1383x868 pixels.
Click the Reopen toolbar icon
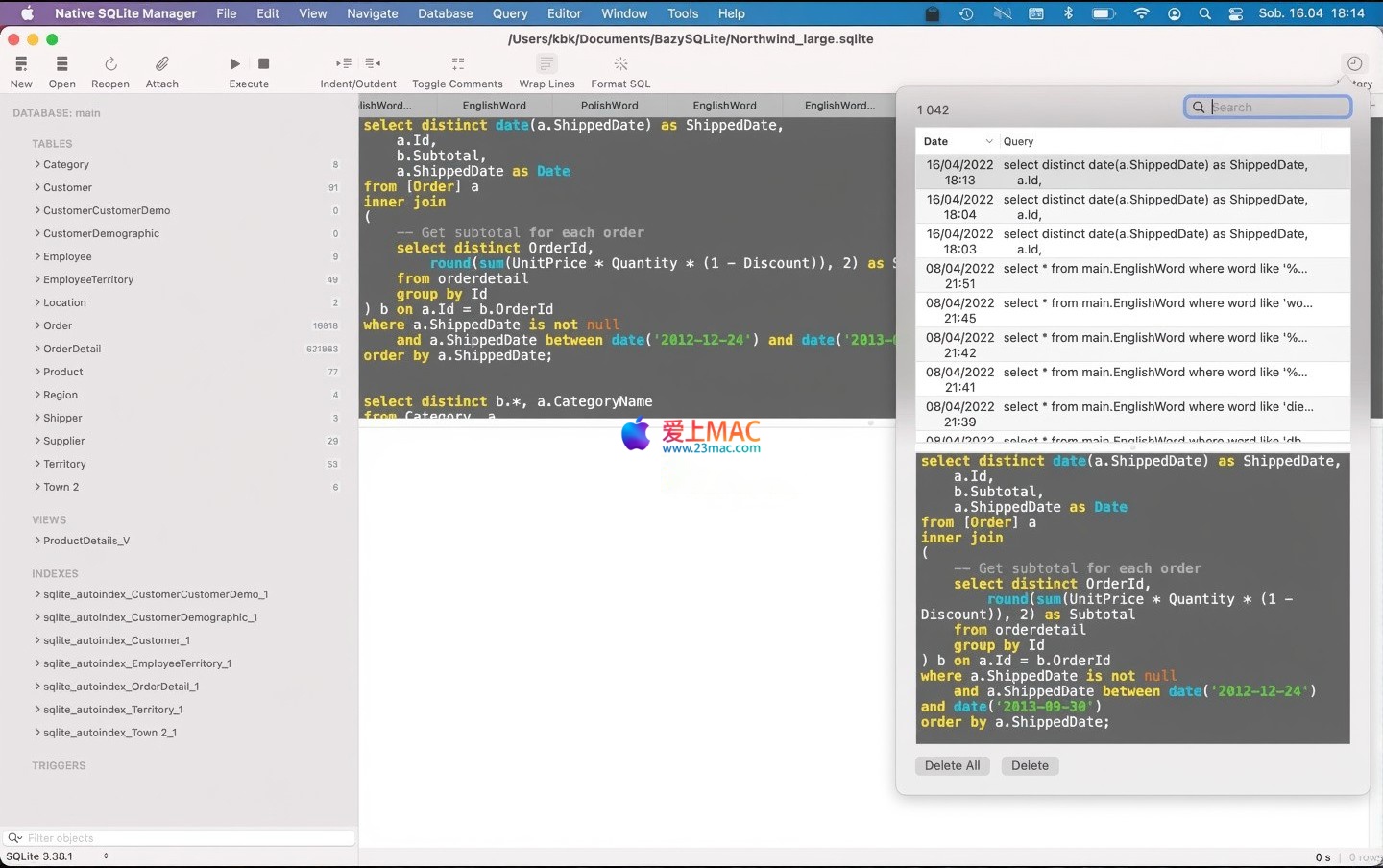[110, 64]
